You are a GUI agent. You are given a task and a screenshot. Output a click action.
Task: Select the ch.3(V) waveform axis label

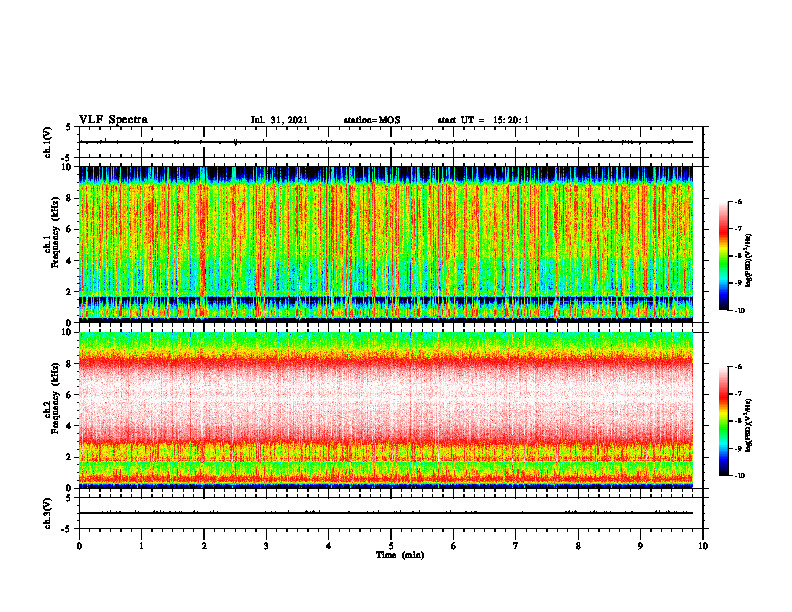pyautogui.click(x=47, y=513)
